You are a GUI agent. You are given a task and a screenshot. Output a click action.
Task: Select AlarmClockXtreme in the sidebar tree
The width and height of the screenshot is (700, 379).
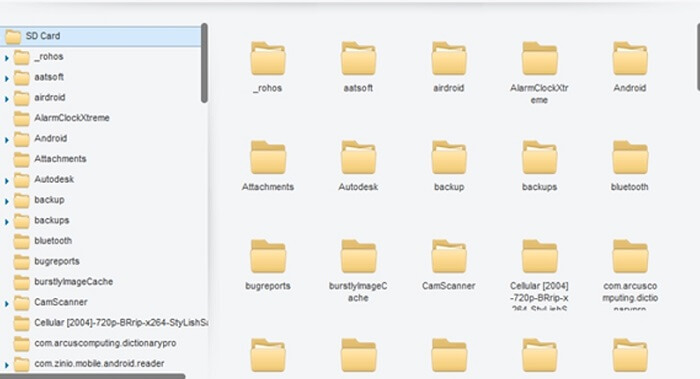pos(62,118)
